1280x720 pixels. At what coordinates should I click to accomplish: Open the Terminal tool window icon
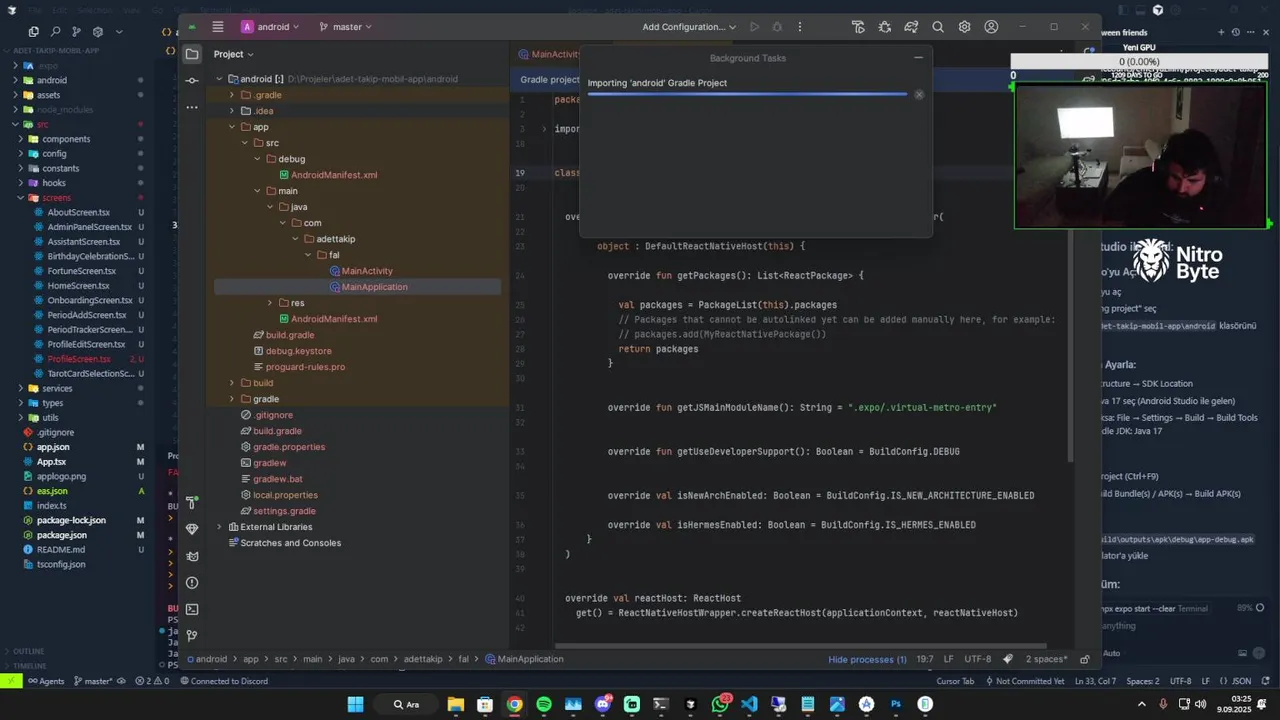coord(192,608)
